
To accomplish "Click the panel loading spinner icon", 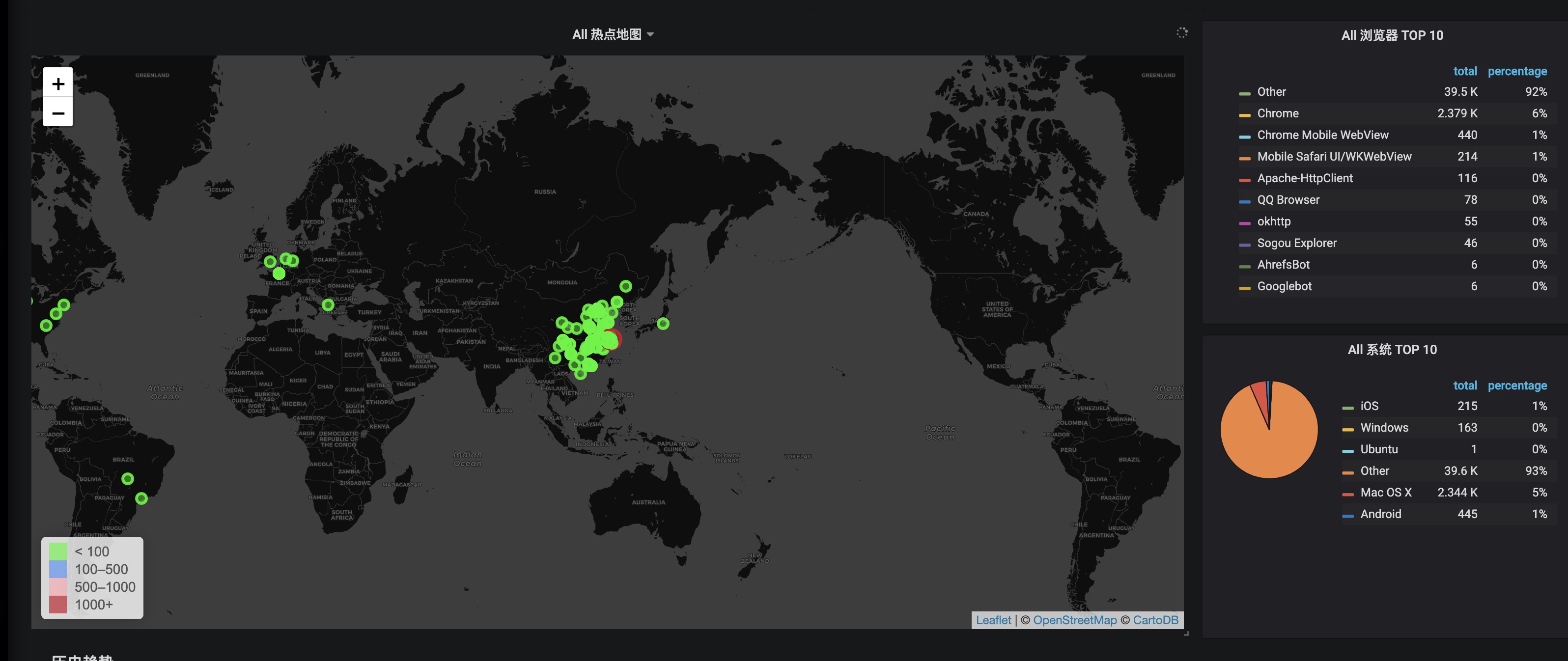I will pos(1181,33).
